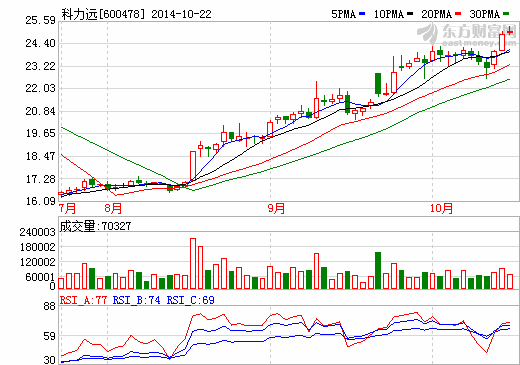Click the green 30PMA legend color marker
520x365 pixels.
pos(506,14)
